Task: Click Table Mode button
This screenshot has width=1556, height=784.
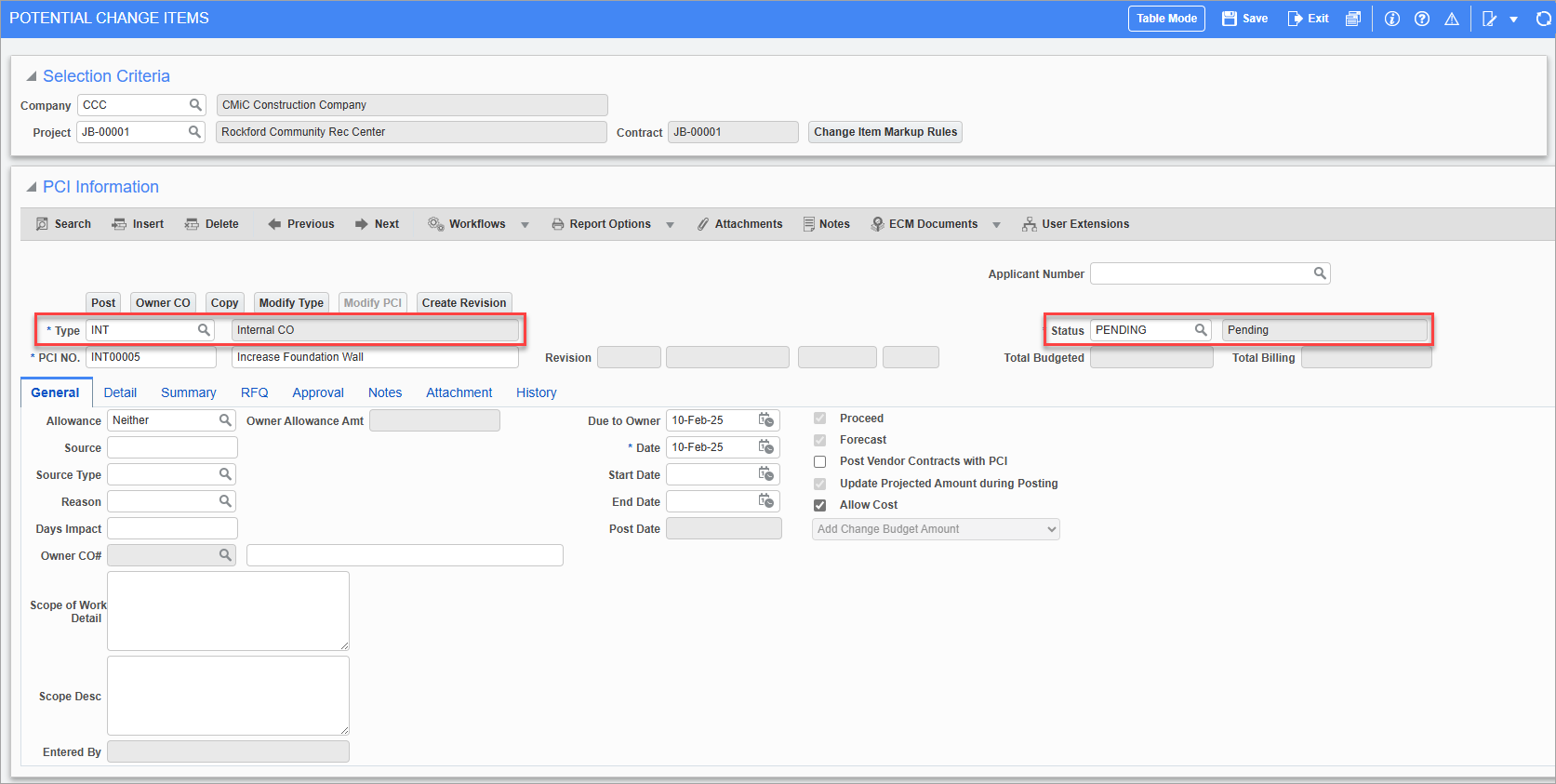Action: point(1166,19)
